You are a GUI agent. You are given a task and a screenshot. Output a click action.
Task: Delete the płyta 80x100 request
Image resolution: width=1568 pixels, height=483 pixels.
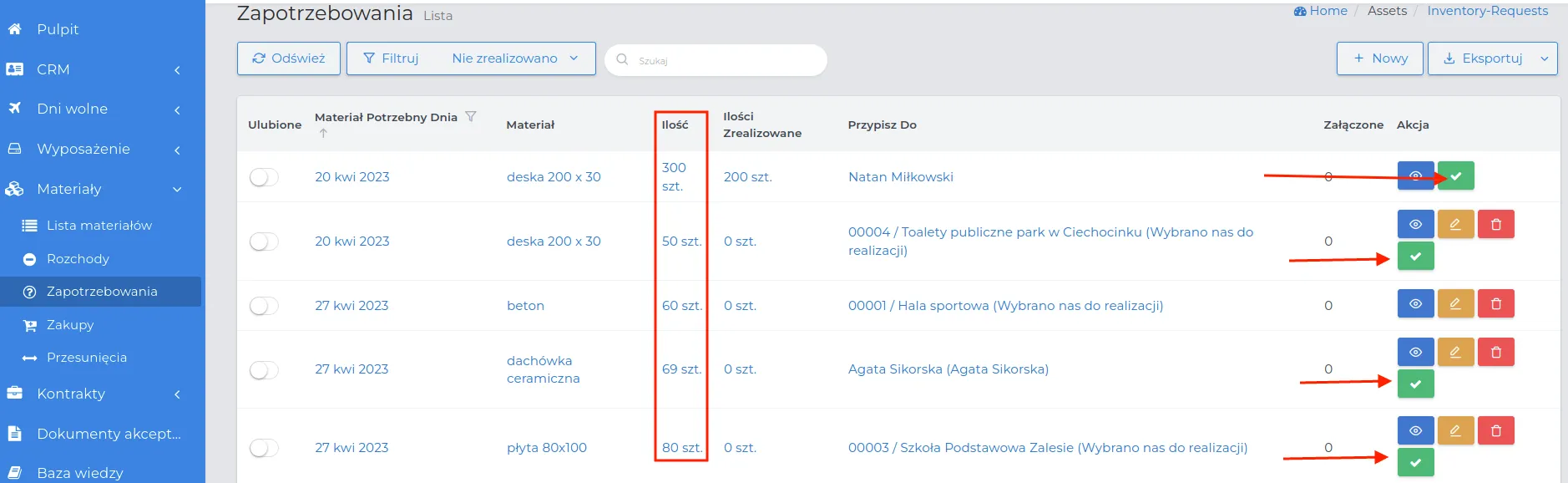(x=1495, y=431)
